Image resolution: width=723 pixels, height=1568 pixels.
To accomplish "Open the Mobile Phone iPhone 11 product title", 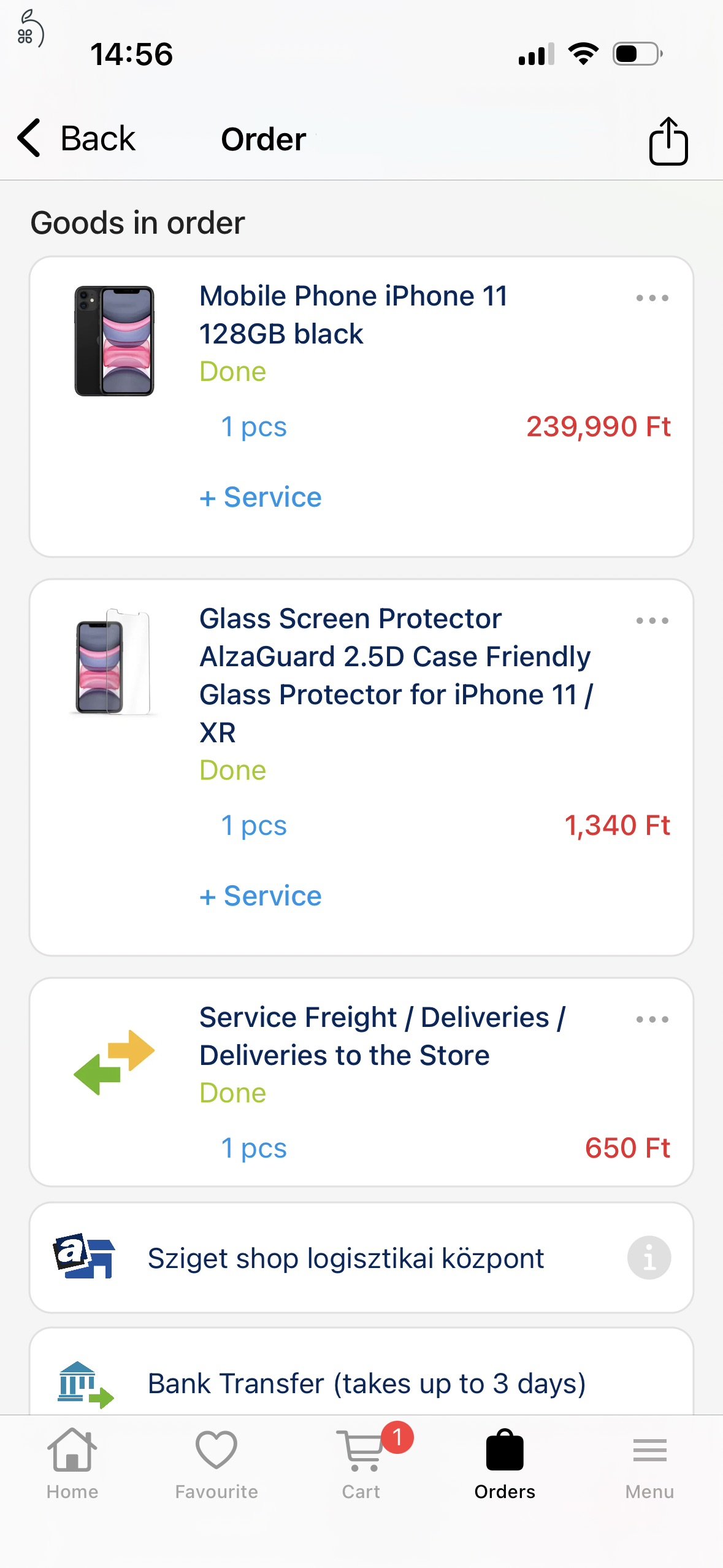I will tap(353, 315).
